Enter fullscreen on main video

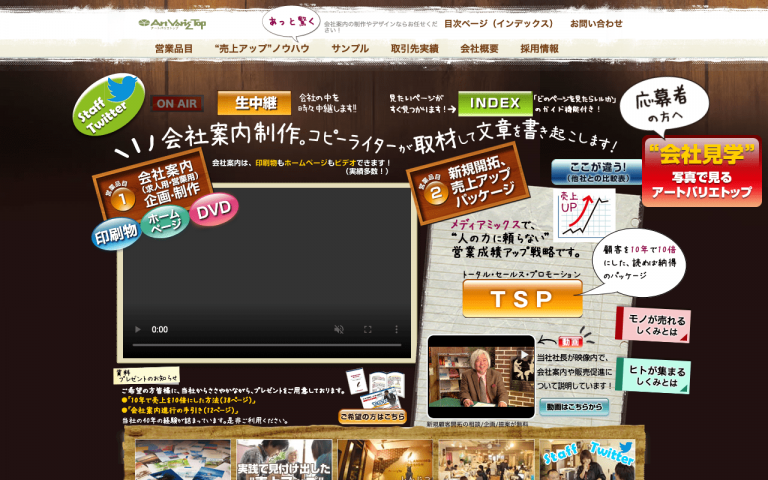coord(367,329)
